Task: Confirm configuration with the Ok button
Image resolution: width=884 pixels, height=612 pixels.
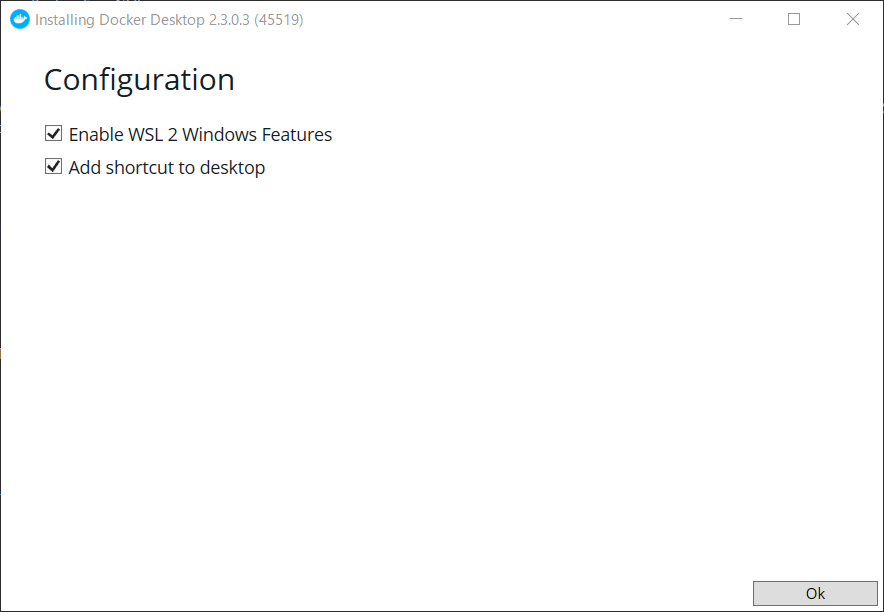Action: point(815,593)
